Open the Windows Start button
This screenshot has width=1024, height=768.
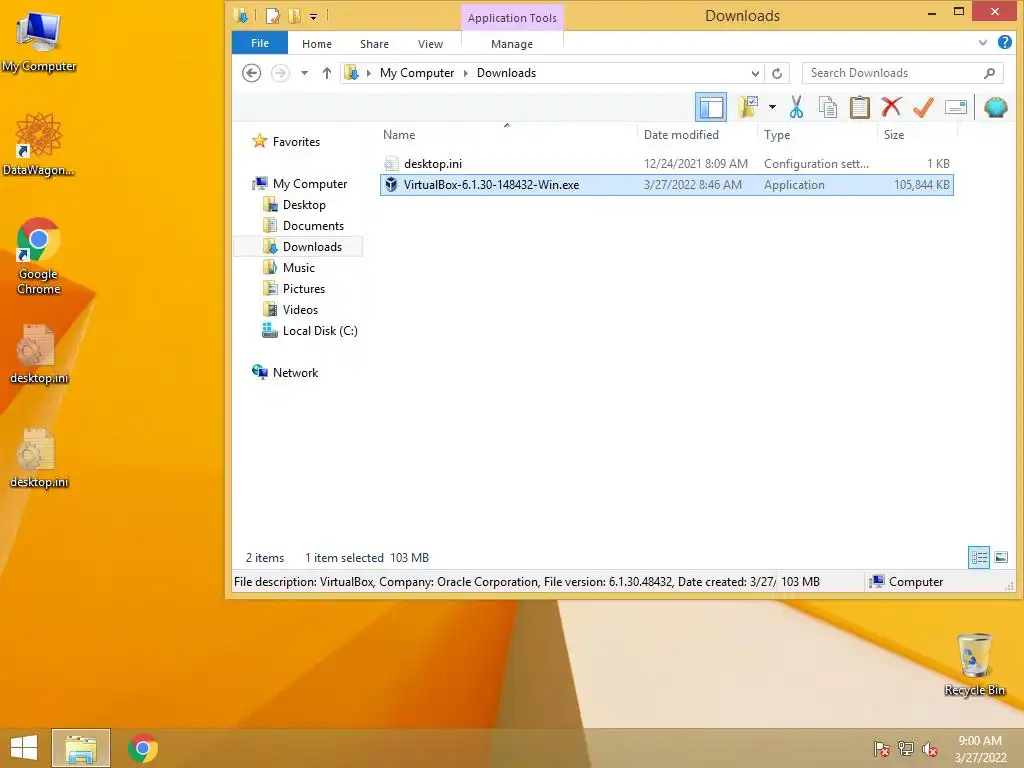(24, 748)
